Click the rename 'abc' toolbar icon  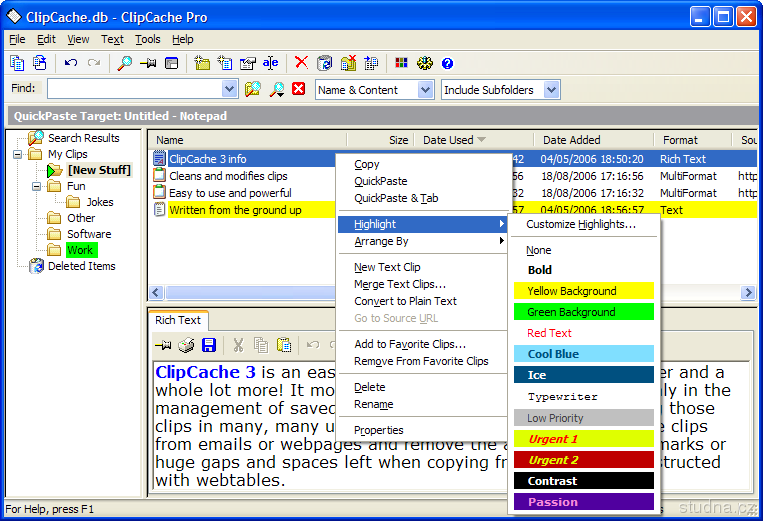(x=270, y=63)
